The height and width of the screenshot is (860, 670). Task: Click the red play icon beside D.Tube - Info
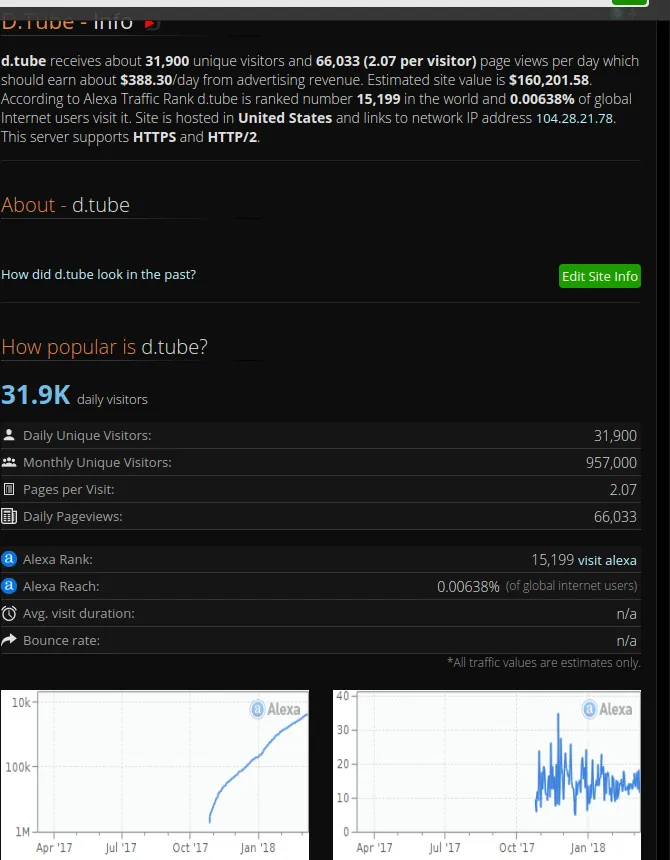coord(150,24)
